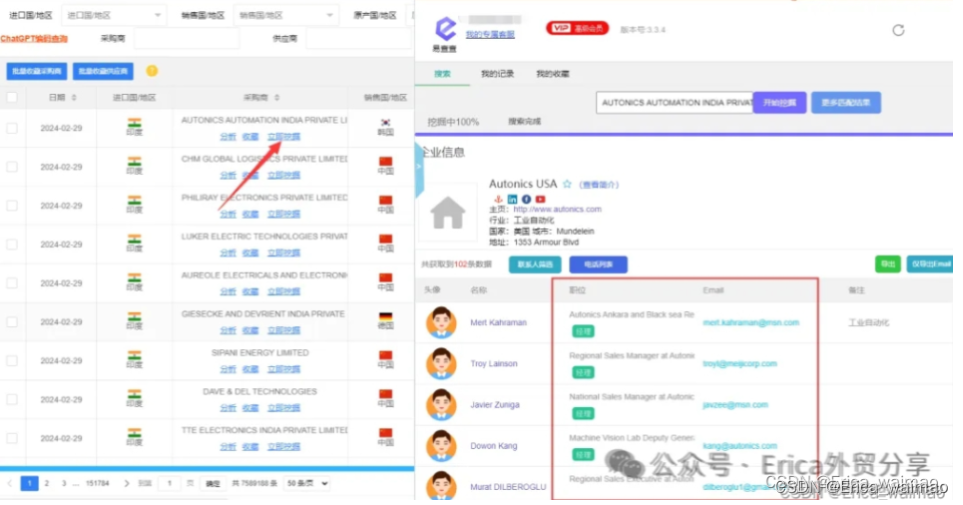Click the 查看简介 link beside Autonics USA

pos(599,184)
